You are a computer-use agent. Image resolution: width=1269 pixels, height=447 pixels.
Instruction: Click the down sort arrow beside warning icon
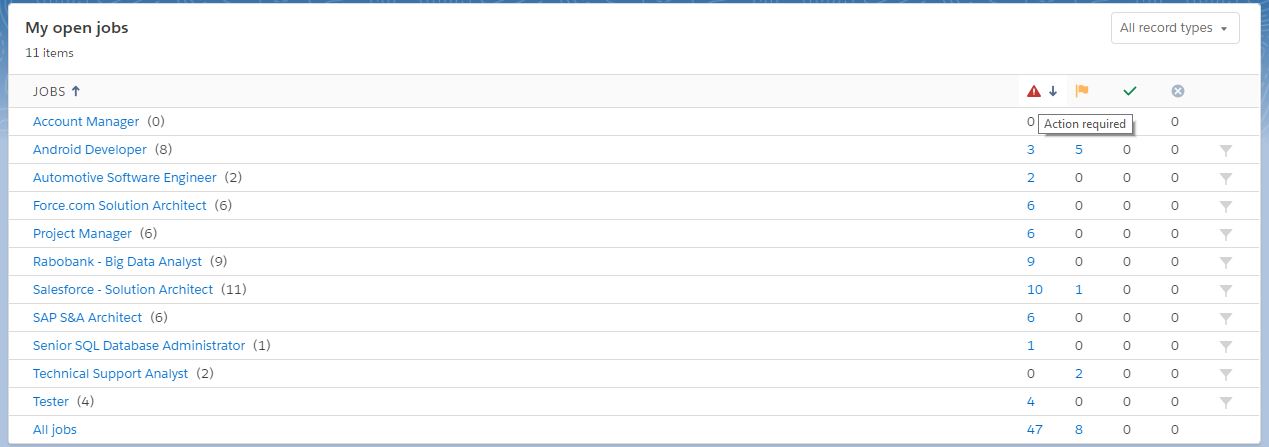pyautogui.click(x=1053, y=91)
